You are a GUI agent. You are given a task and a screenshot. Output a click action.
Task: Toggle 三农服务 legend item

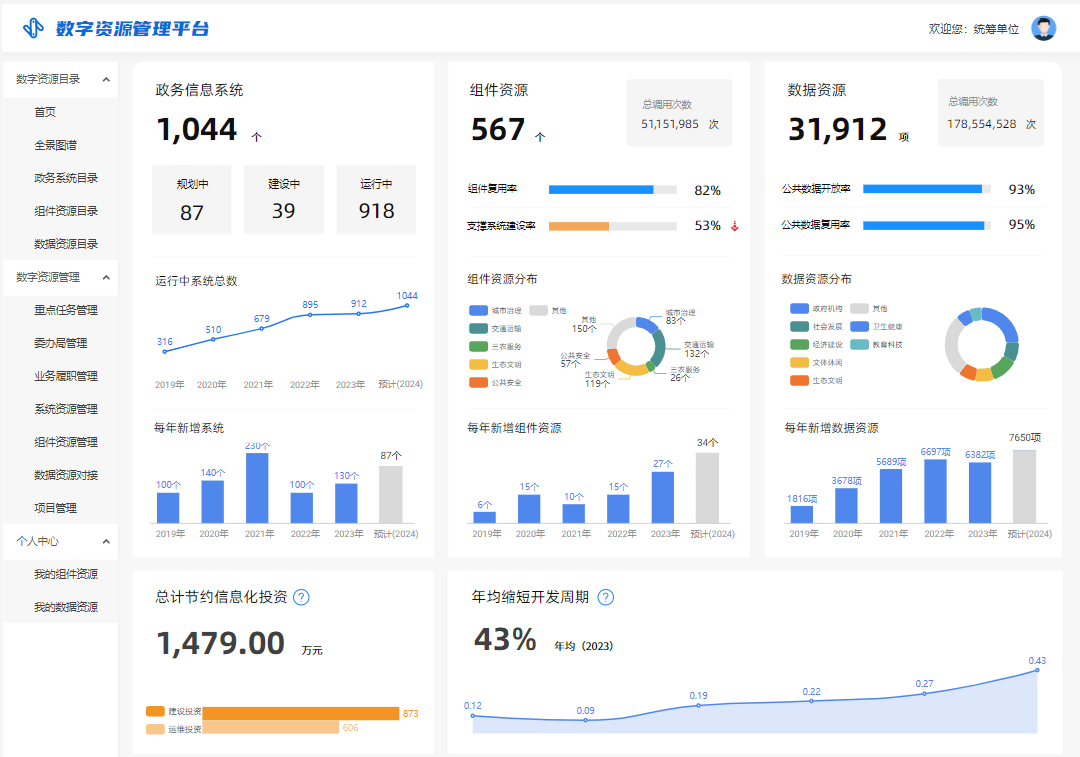pos(495,346)
